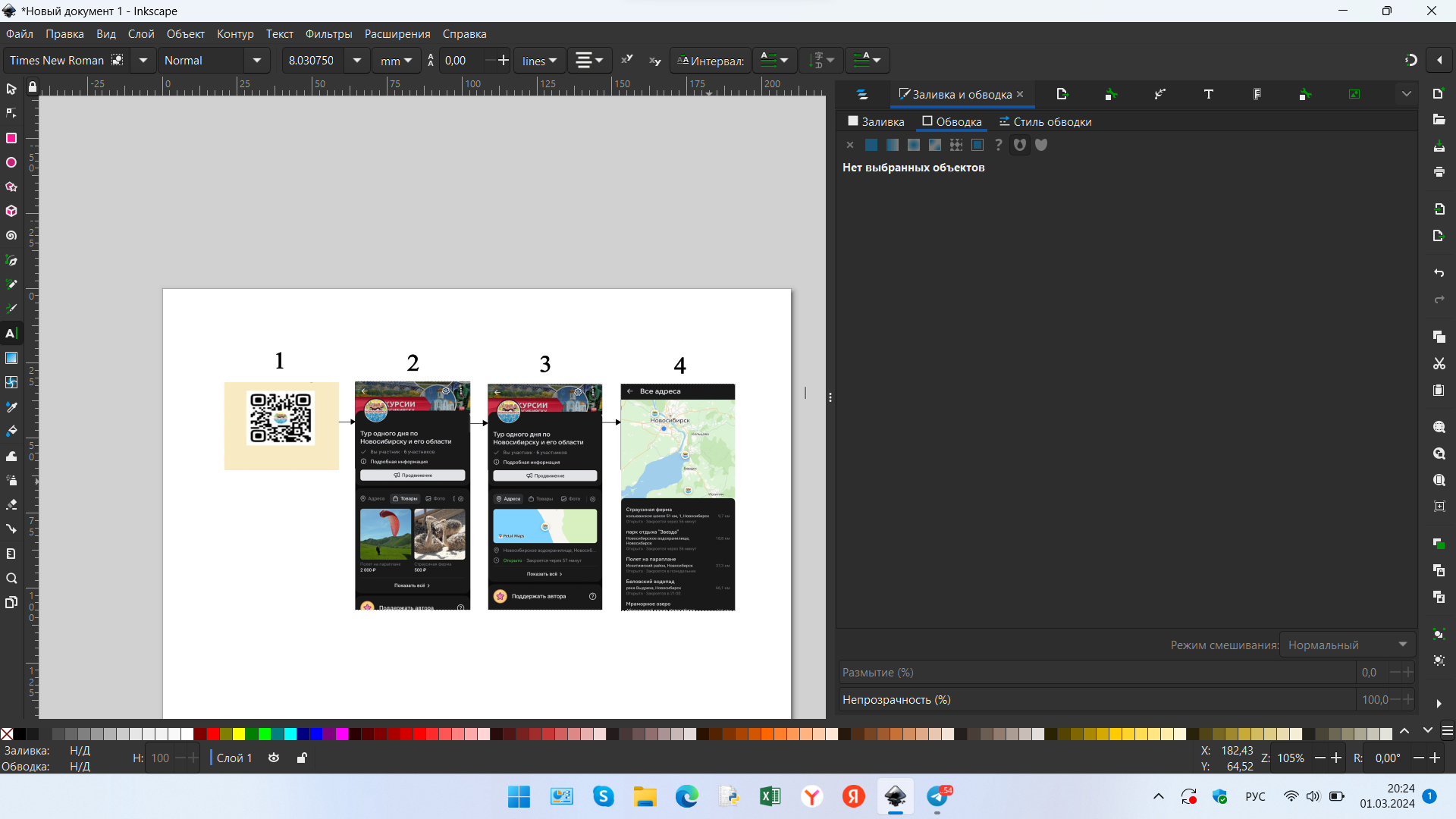Click the Print icon in command bar
This screenshot has height=819, width=1456.
point(1439,172)
